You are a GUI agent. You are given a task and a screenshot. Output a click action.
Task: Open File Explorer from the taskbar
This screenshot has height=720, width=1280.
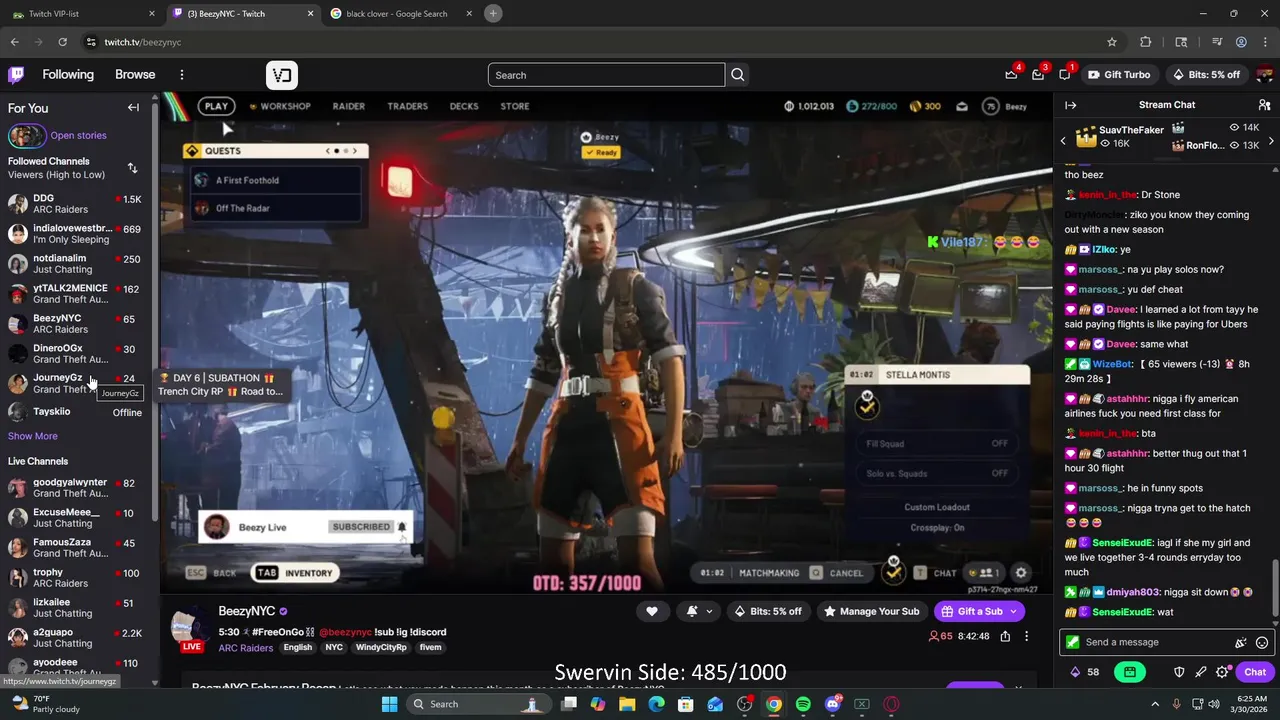[627, 704]
